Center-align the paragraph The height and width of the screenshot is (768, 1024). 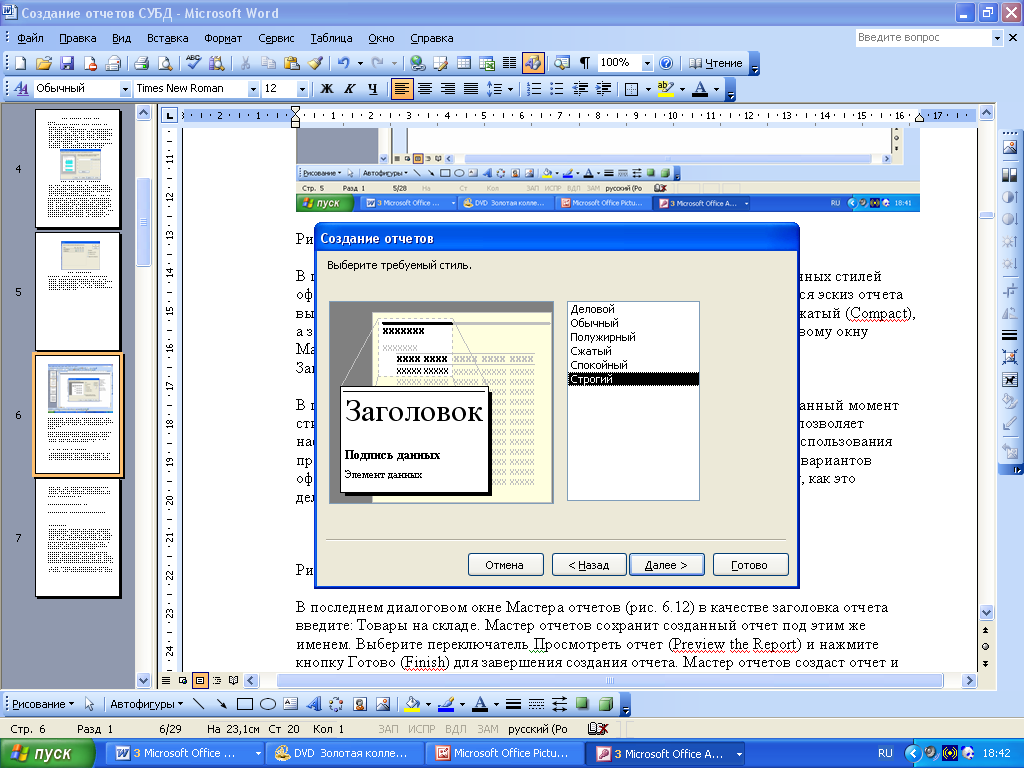tap(425, 89)
